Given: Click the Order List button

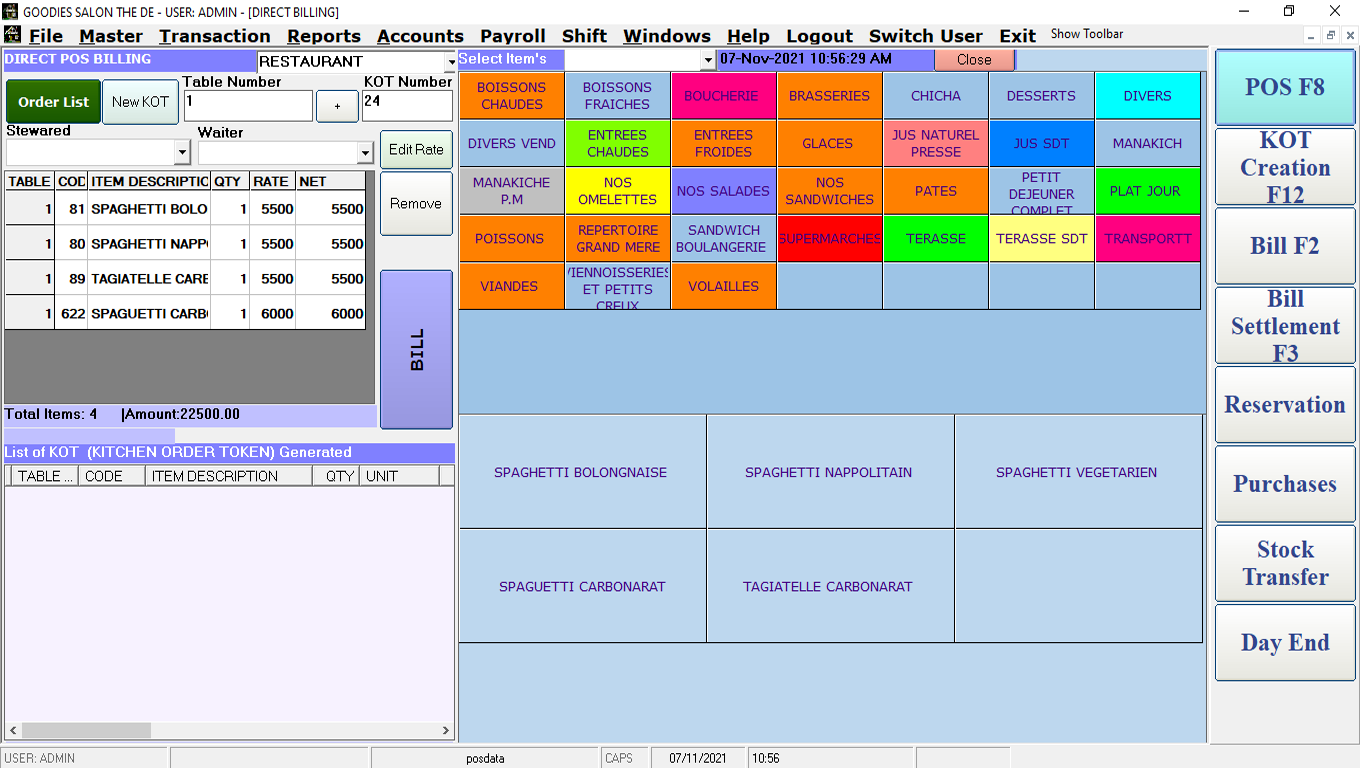Looking at the screenshot, I should pos(54,102).
